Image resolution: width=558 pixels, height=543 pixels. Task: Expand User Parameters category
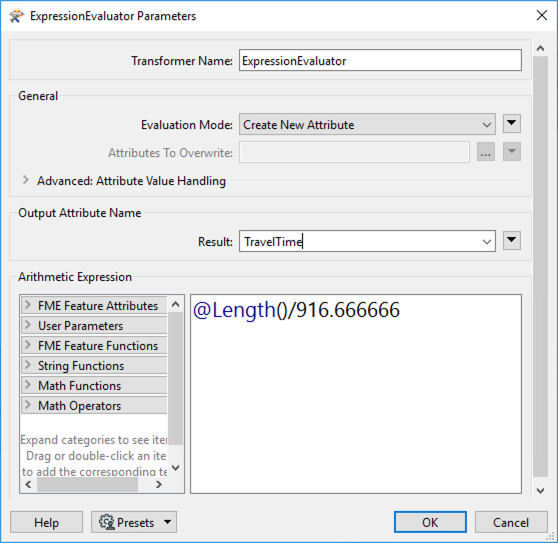(28, 325)
